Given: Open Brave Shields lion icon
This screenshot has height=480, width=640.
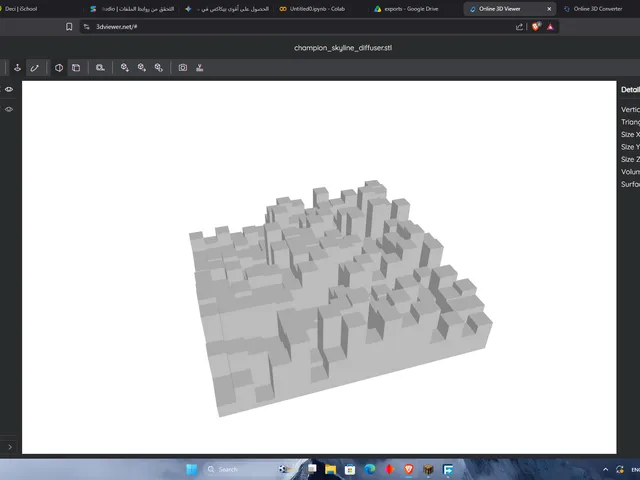Looking at the screenshot, I should pos(536,27).
